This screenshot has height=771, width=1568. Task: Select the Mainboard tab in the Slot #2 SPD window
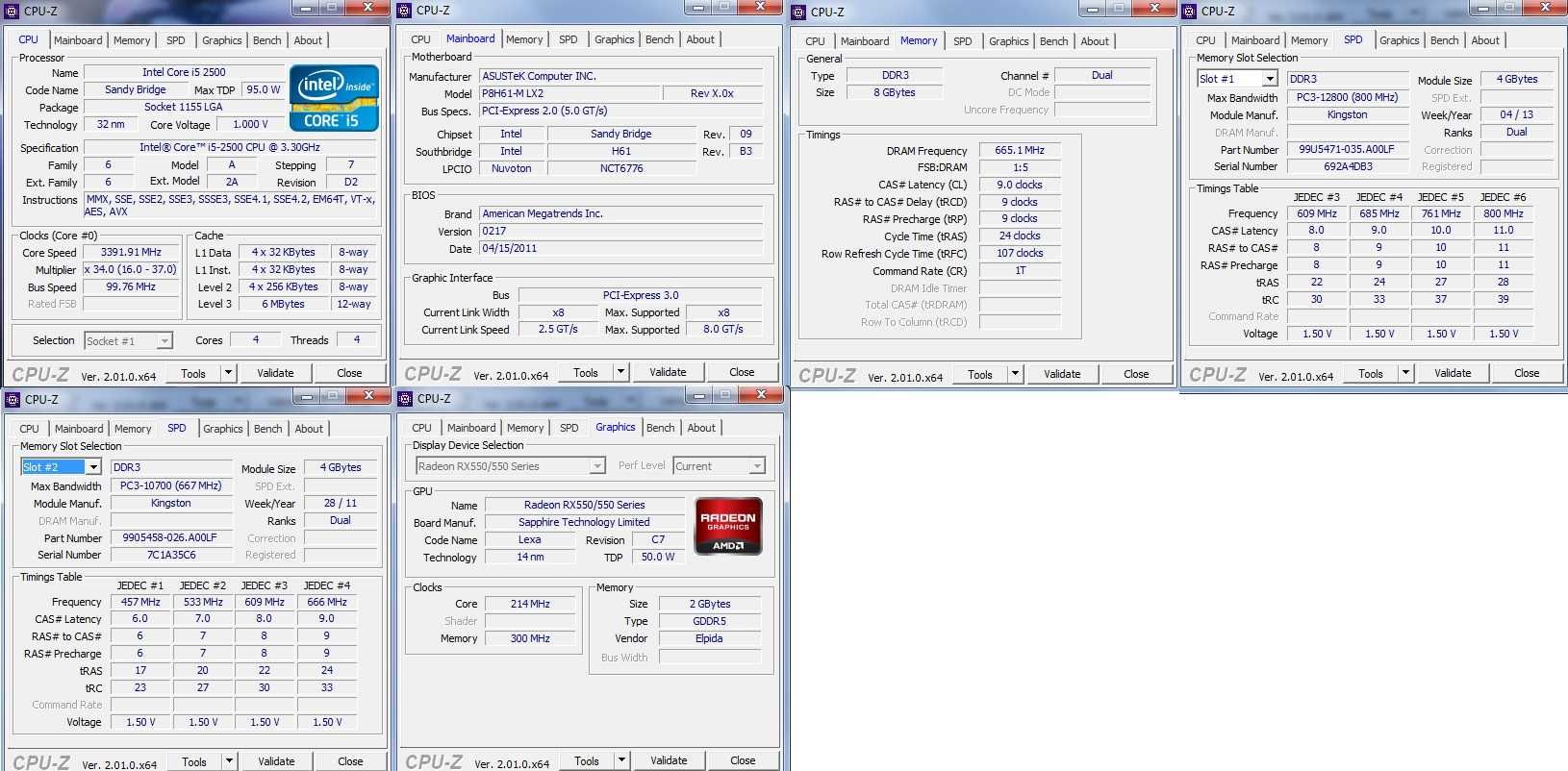pos(79,429)
